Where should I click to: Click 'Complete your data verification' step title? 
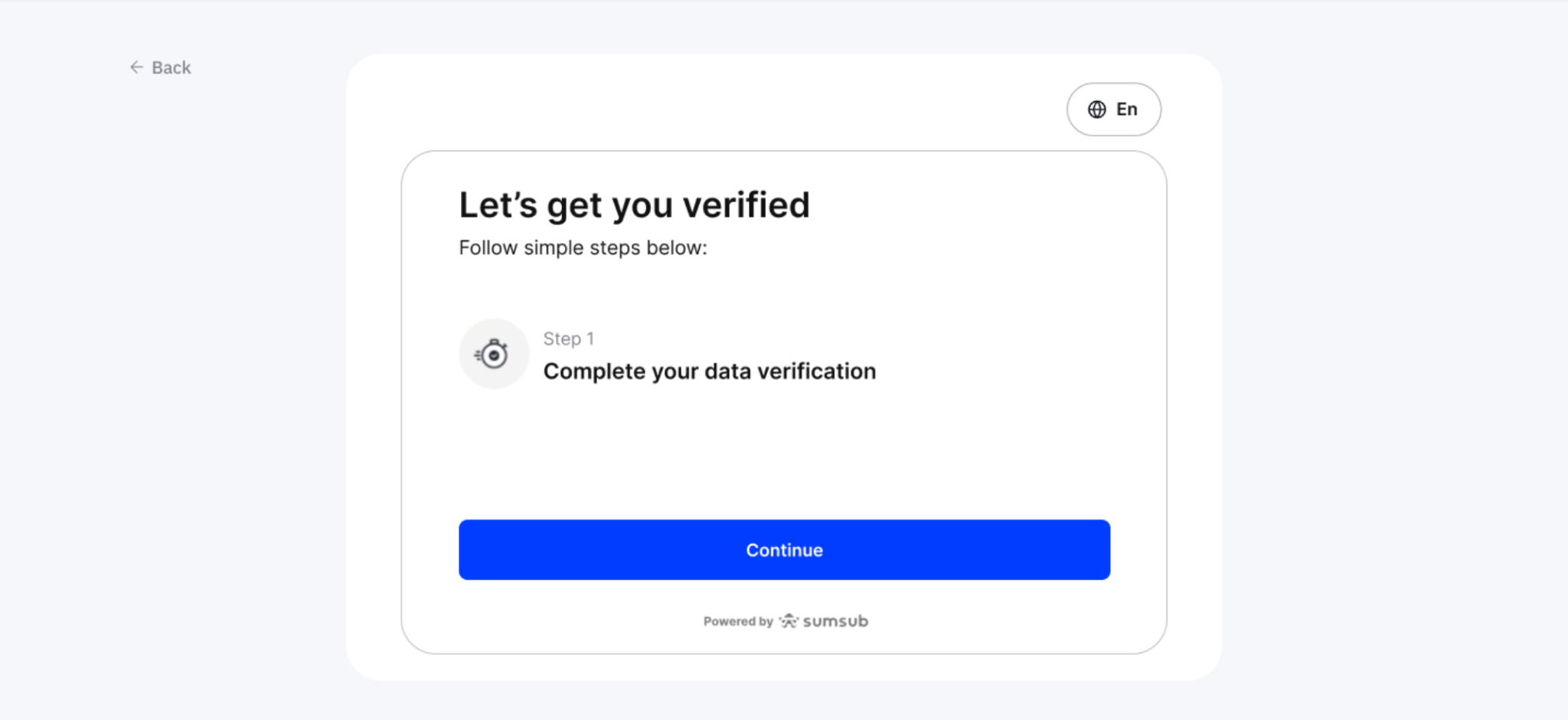point(709,371)
